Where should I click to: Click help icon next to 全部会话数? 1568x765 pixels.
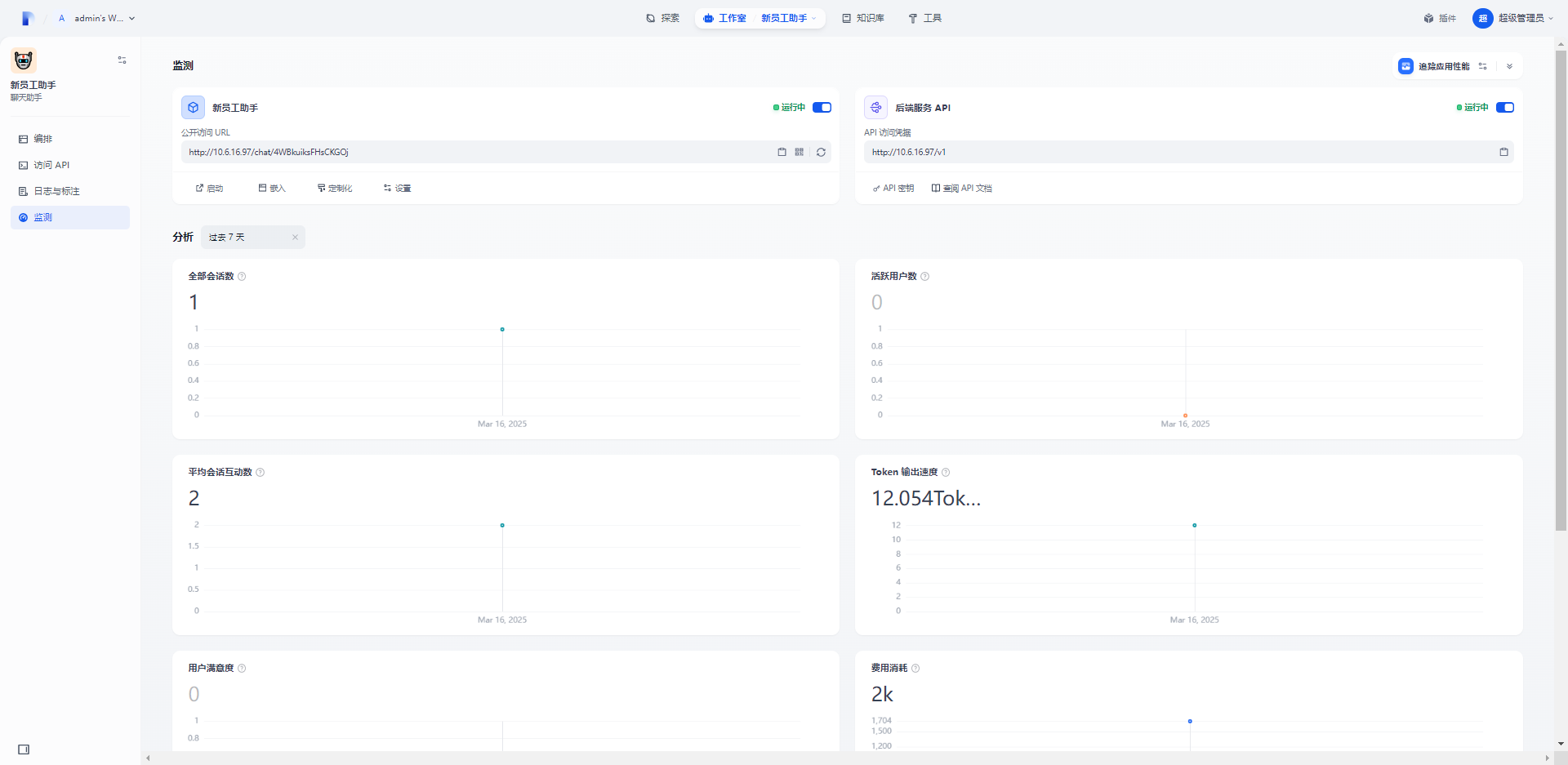click(242, 276)
